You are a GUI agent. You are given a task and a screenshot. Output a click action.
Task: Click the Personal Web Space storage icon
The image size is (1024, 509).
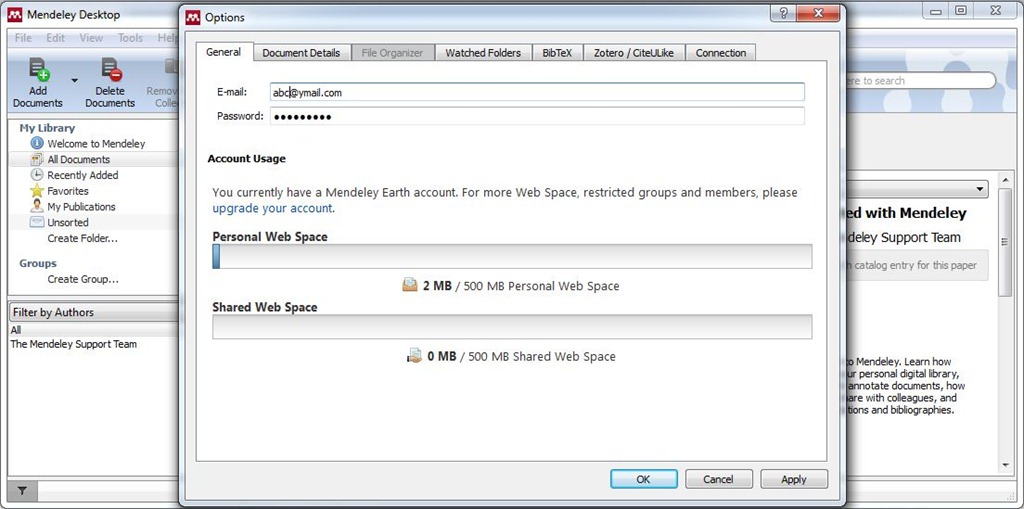point(410,286)
